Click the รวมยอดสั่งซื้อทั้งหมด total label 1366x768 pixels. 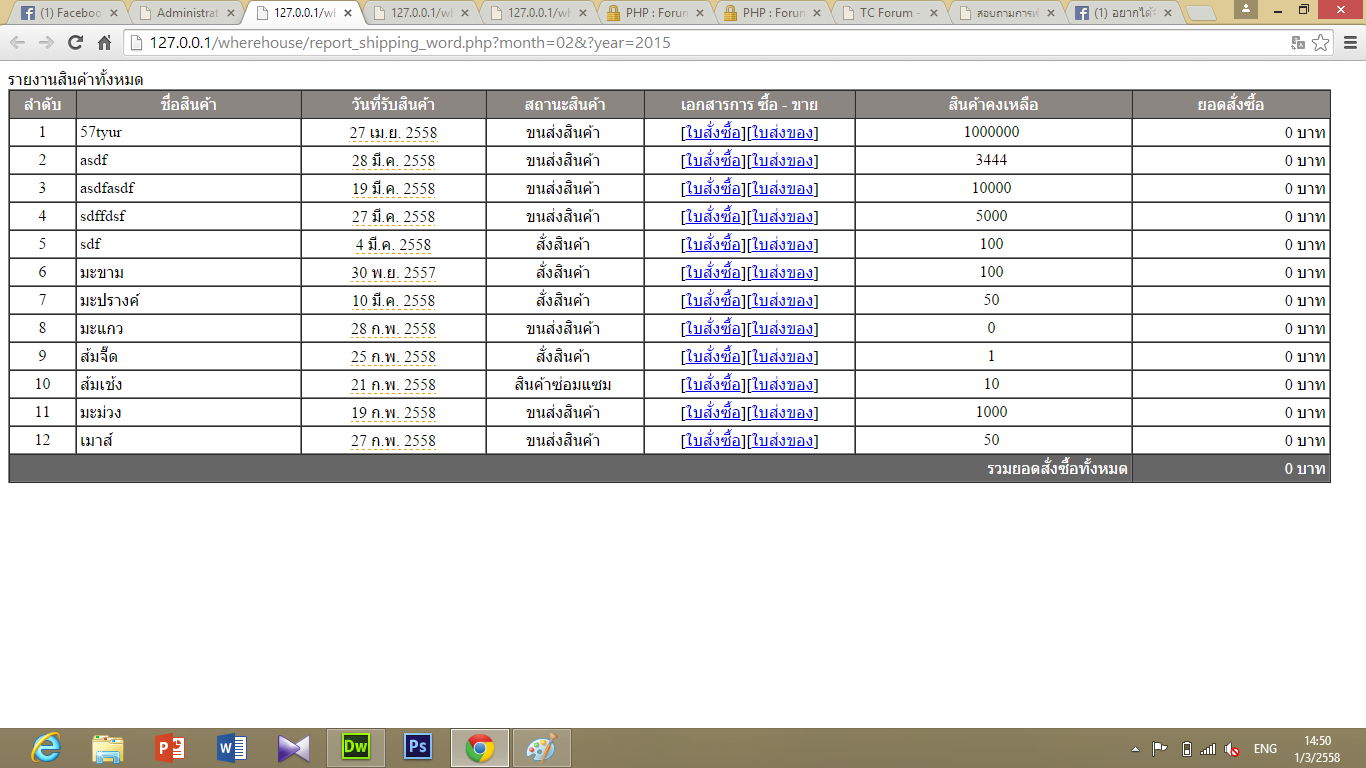click(x=1057, y=469)
